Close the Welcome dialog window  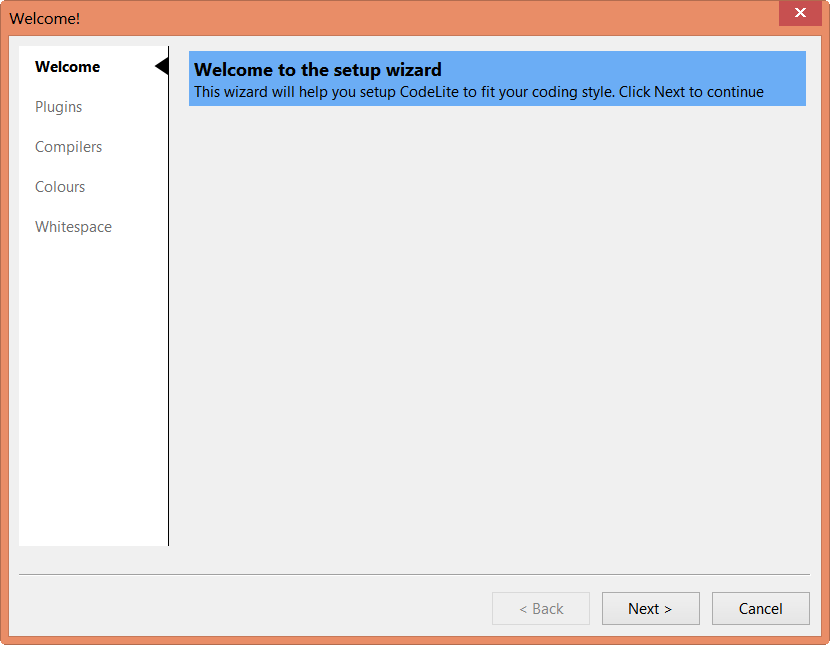click(x=800, y=13)
